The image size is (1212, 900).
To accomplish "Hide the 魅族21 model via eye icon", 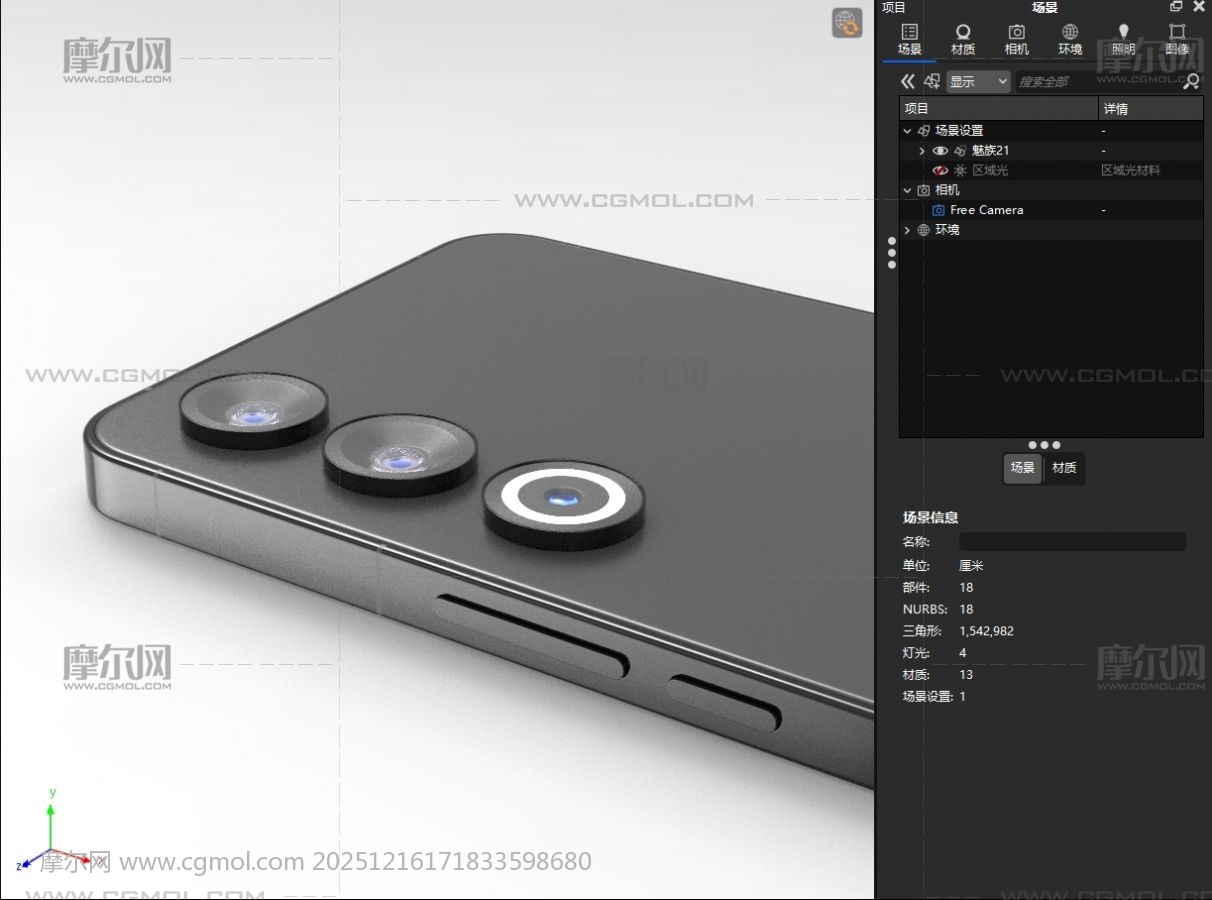I will (940, 151).
